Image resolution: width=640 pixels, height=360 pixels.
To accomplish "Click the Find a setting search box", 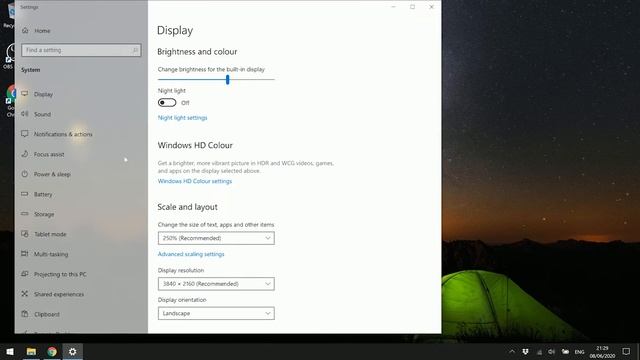I will [81, 50].
